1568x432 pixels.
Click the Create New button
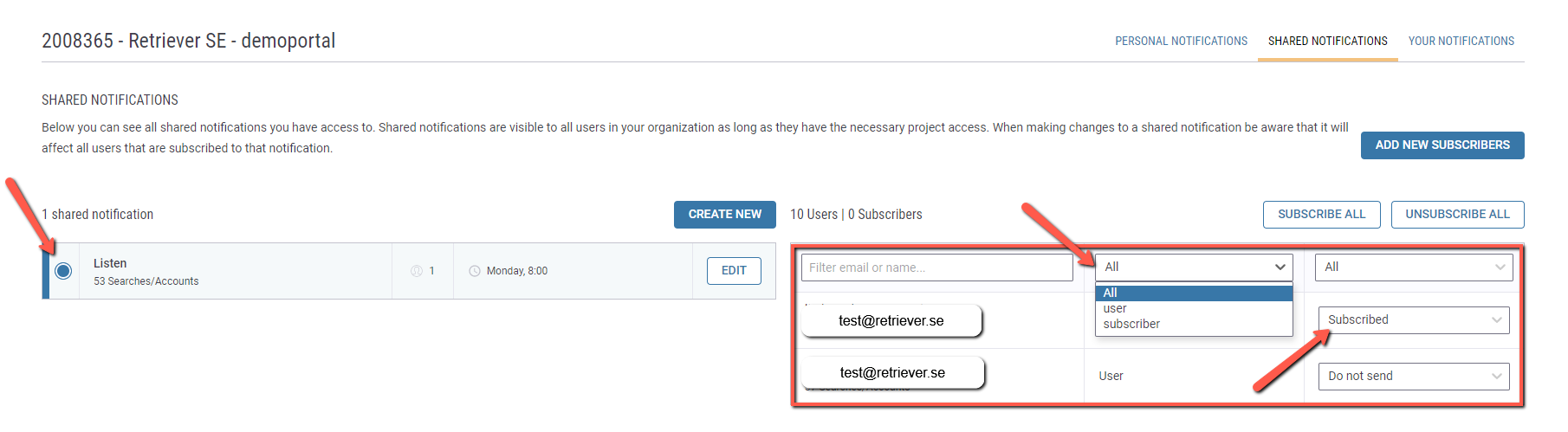click(724, 215)
